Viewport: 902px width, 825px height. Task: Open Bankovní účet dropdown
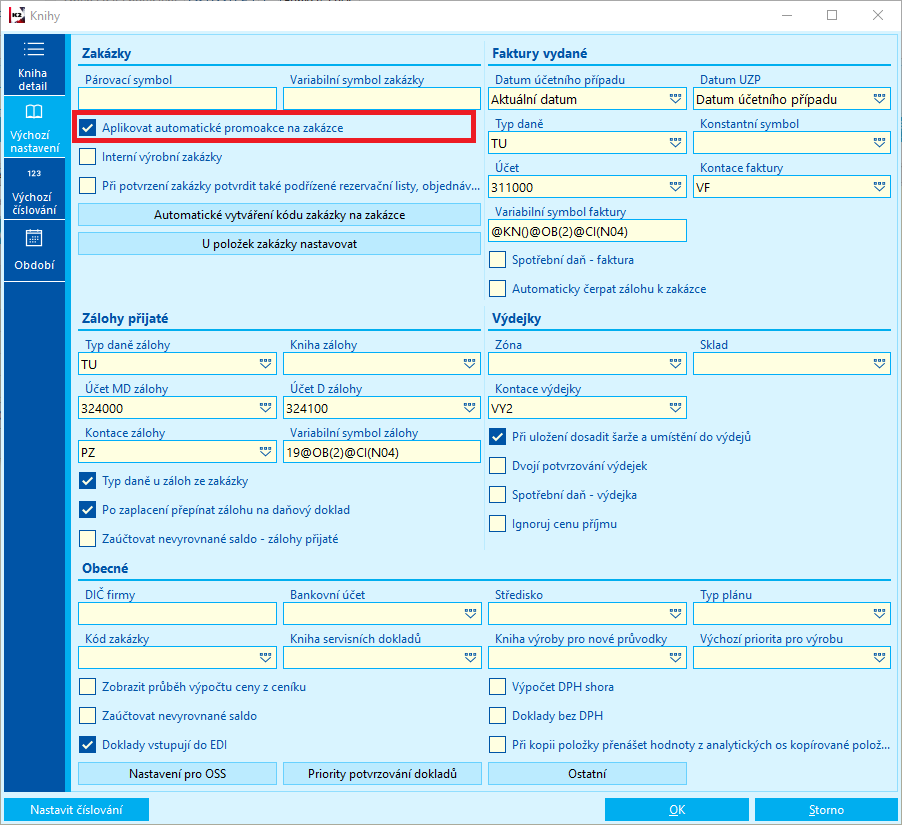470,614
